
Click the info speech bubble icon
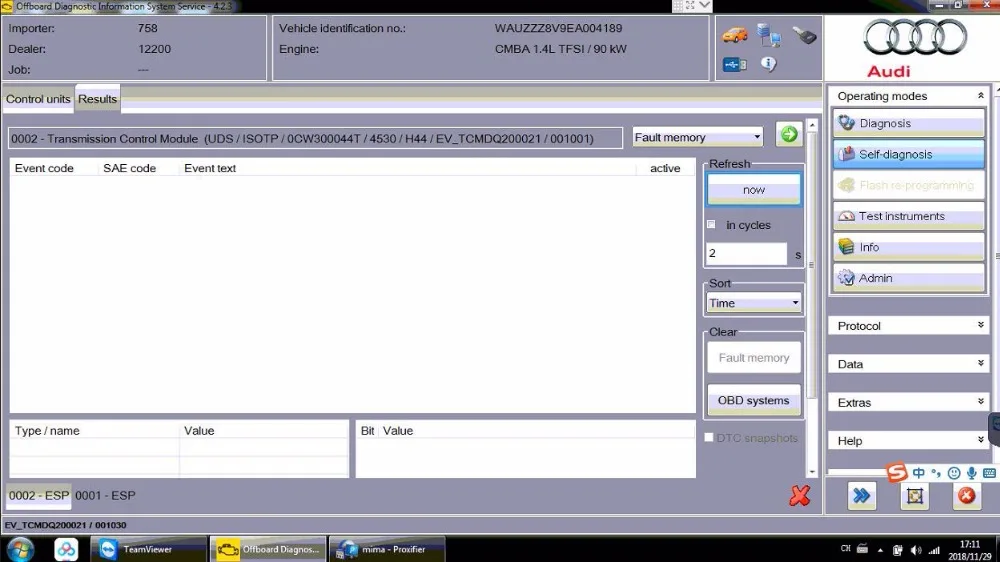[768, 64]
